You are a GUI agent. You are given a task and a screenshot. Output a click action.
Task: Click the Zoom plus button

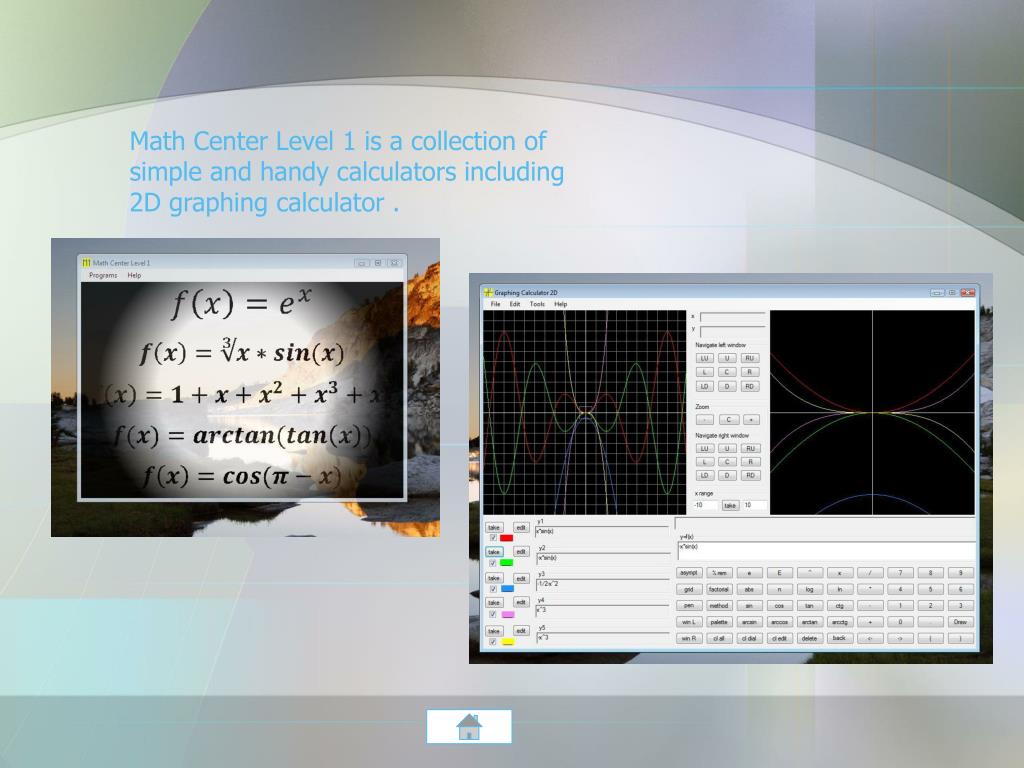(751, 419)
